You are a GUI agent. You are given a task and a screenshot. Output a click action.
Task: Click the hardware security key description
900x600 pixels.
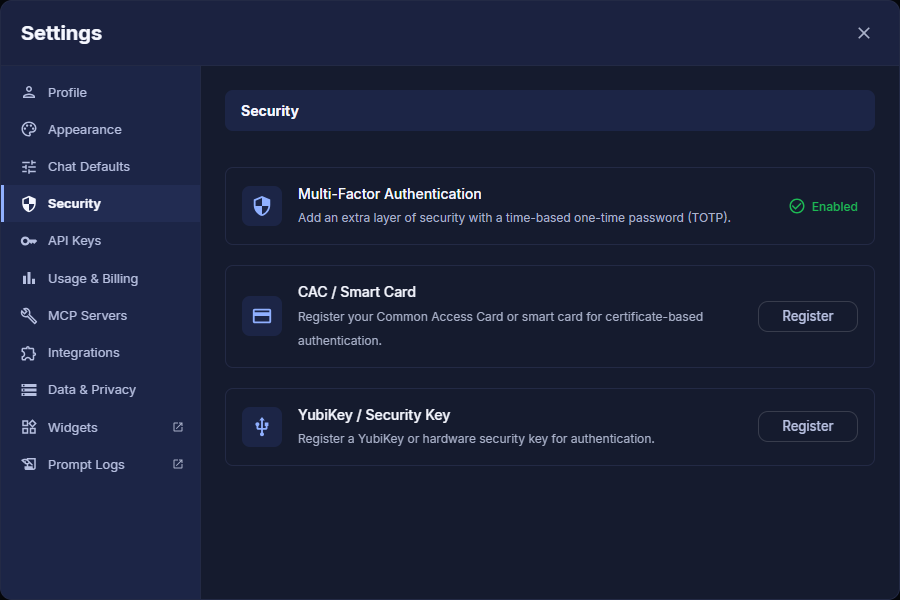click(x=476, y=439)
